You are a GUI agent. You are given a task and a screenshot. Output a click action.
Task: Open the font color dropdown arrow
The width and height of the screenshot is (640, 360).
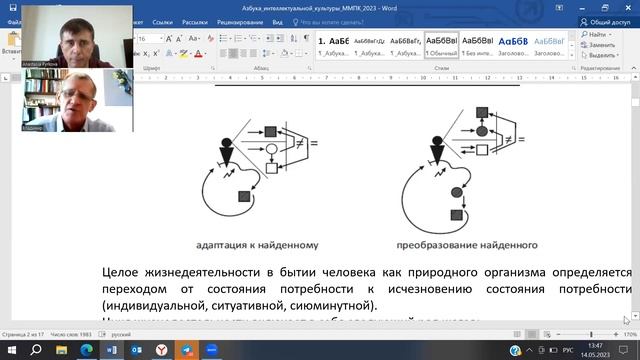(205, 53)
